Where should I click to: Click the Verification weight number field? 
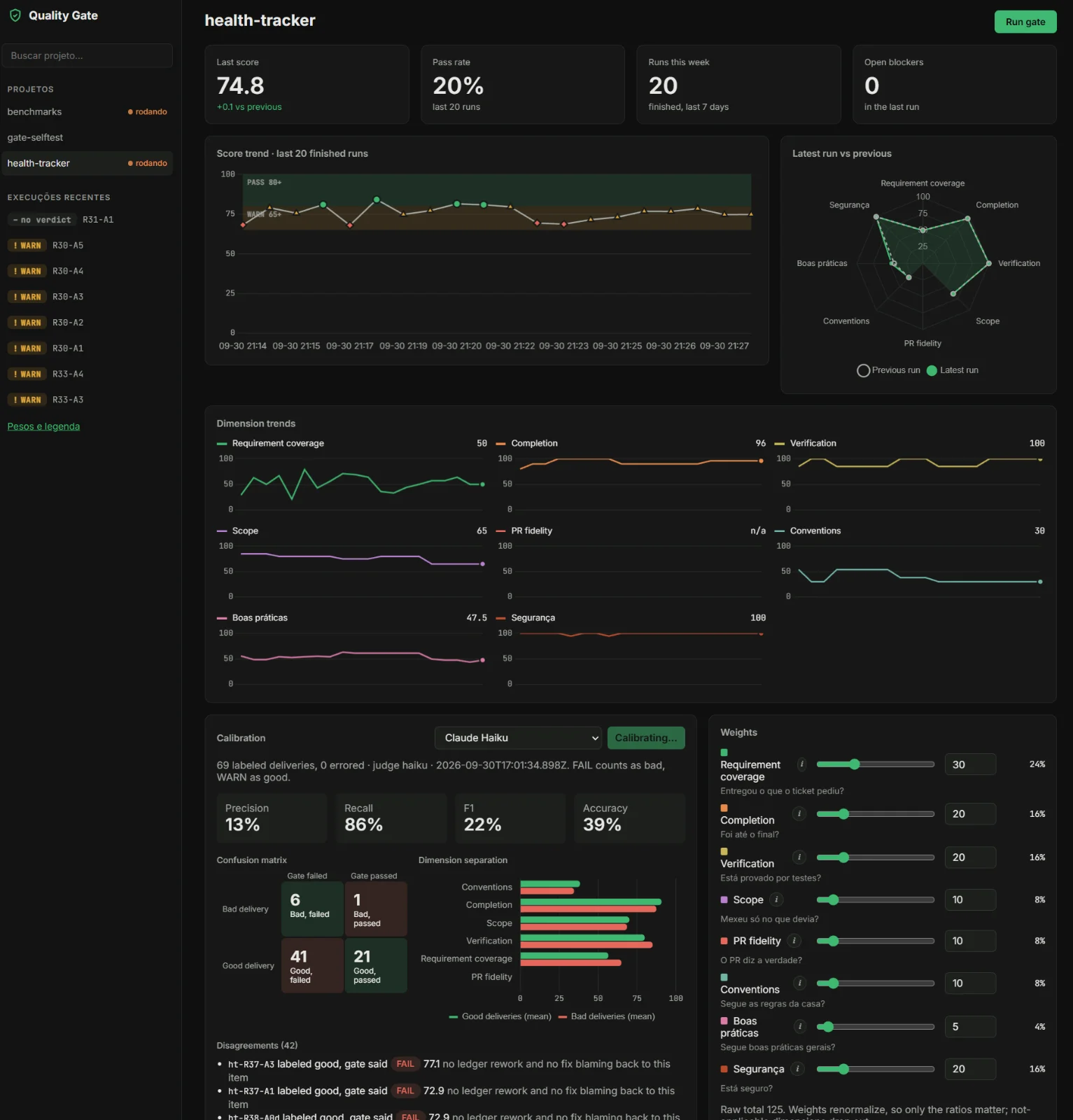970,857
